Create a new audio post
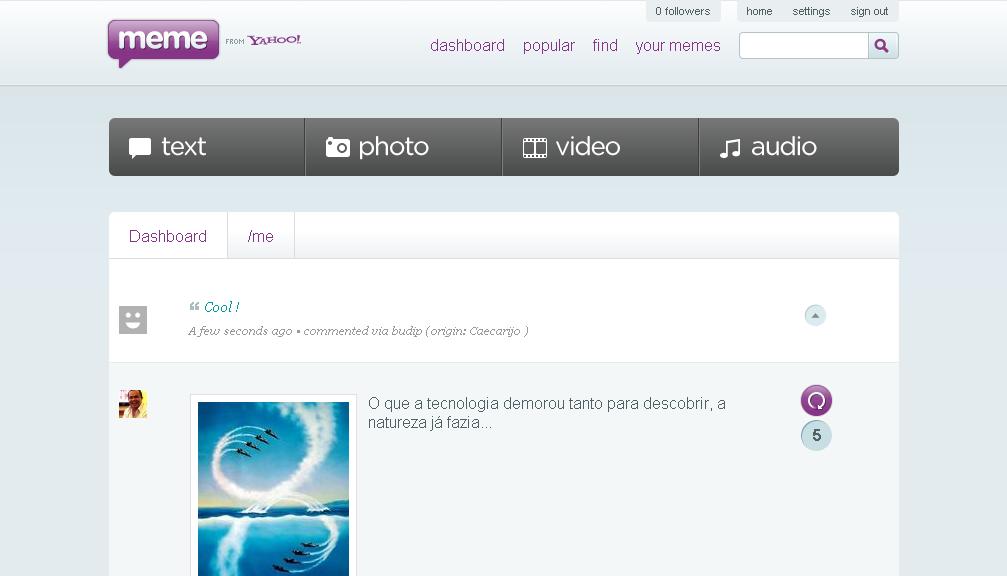1007x576 pixels. 798,147
